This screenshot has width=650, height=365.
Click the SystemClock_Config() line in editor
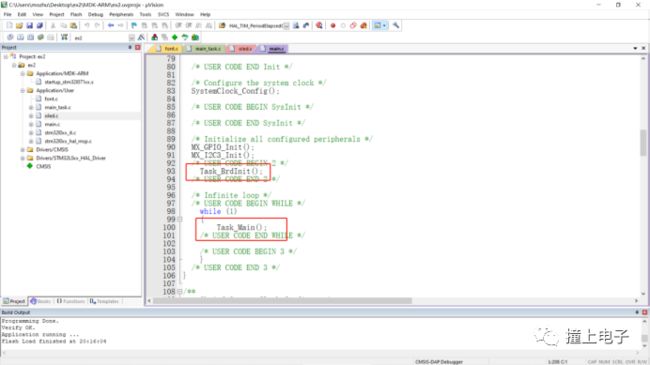(235, 91)
